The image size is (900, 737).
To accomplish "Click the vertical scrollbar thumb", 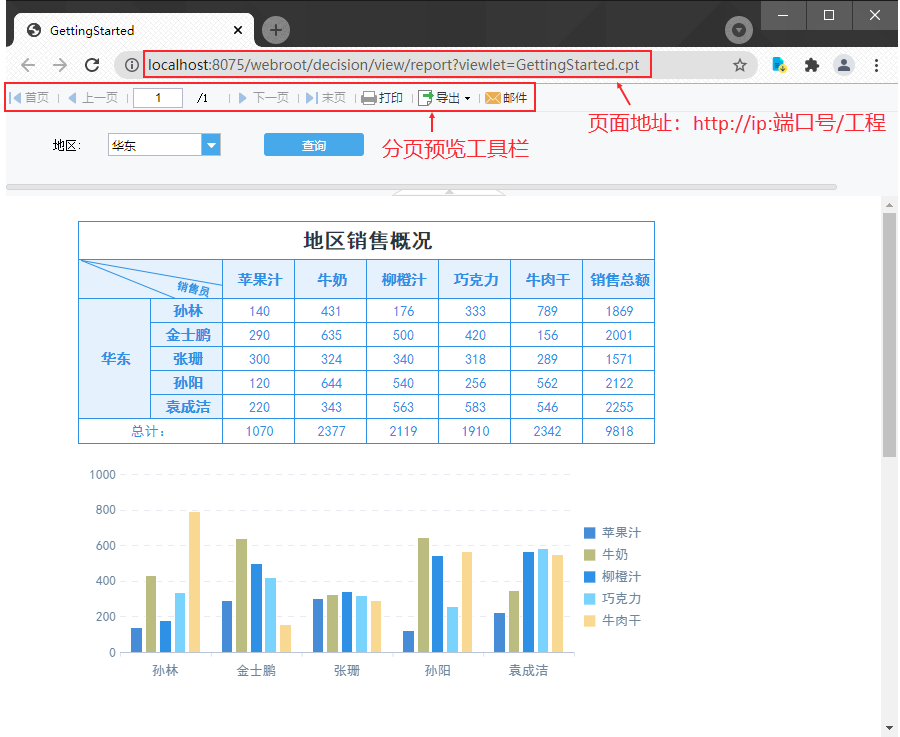I will pyautogui.click(x=889, y=335).
